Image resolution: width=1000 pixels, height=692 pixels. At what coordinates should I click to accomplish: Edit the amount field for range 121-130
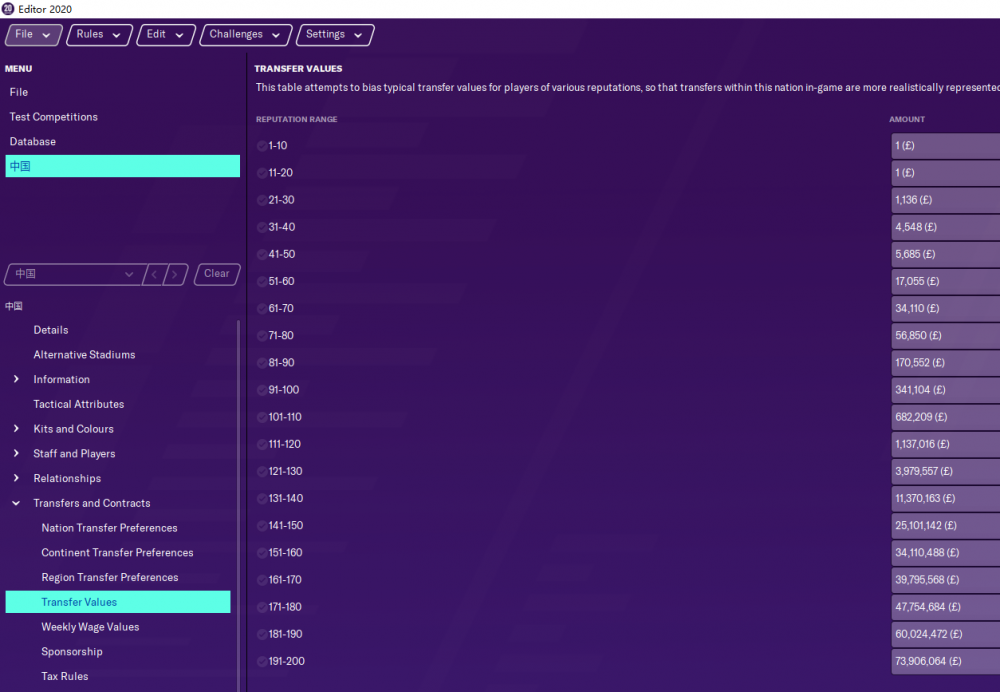(x=944, y=471)
